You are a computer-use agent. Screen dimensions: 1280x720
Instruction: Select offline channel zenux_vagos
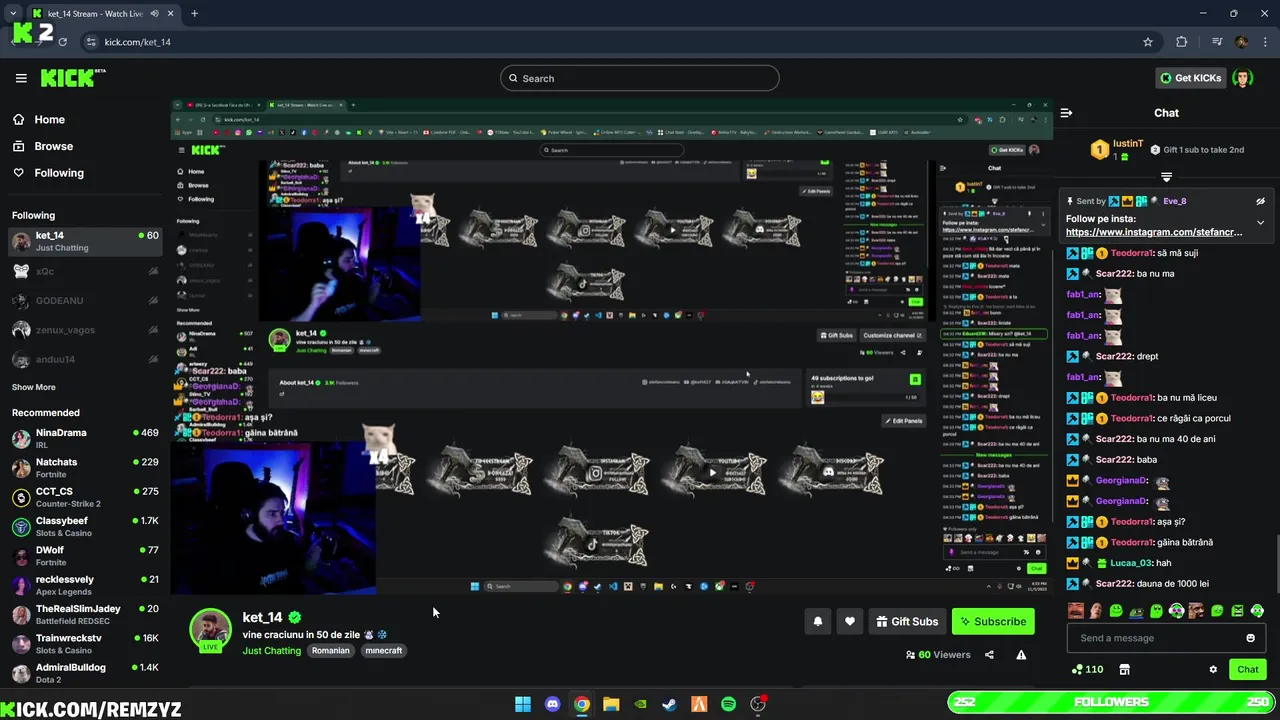click(84, 330)
